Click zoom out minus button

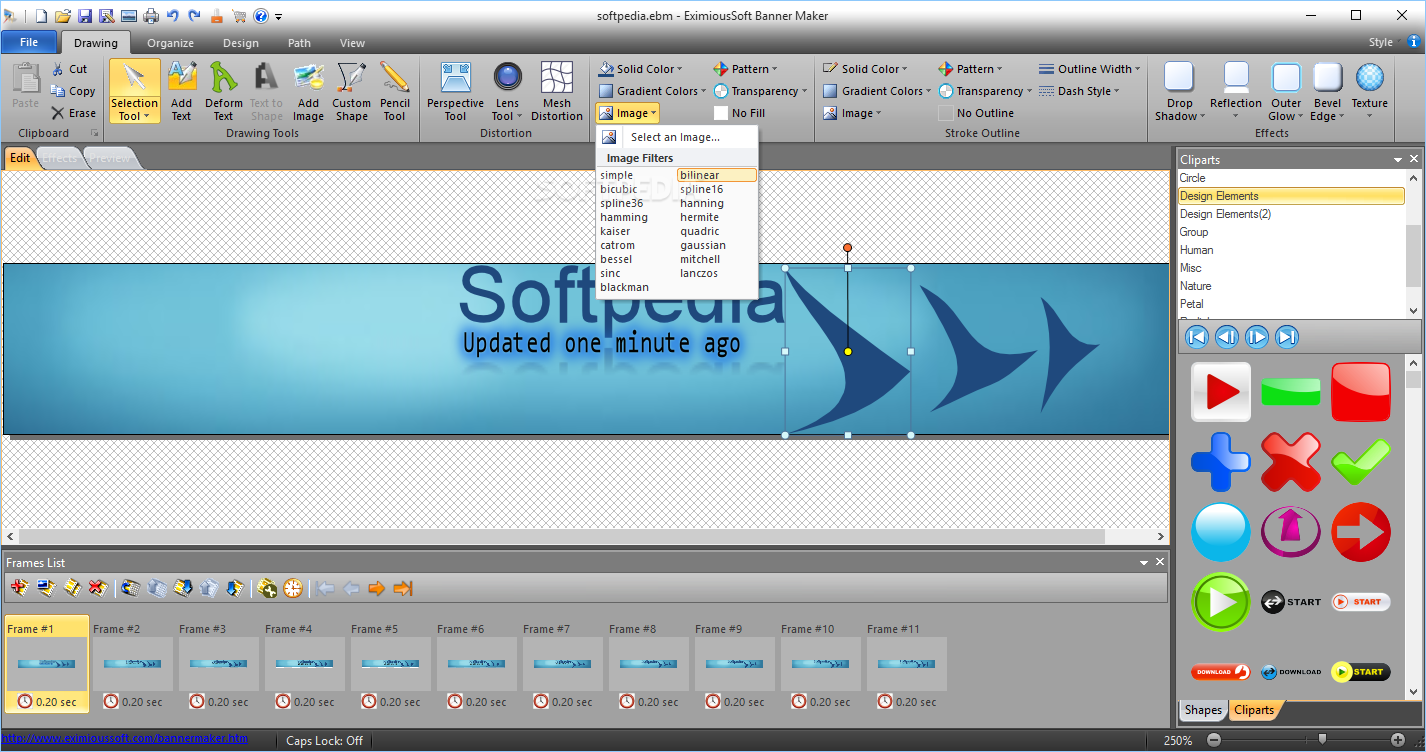pyautogui.click(x=1214, y=740)
